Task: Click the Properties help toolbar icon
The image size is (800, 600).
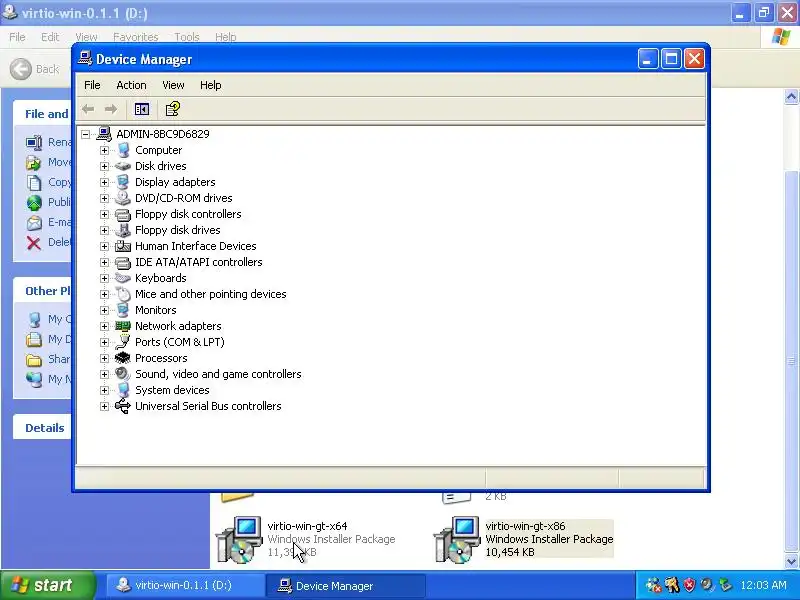Action: [x=172, y=109]
